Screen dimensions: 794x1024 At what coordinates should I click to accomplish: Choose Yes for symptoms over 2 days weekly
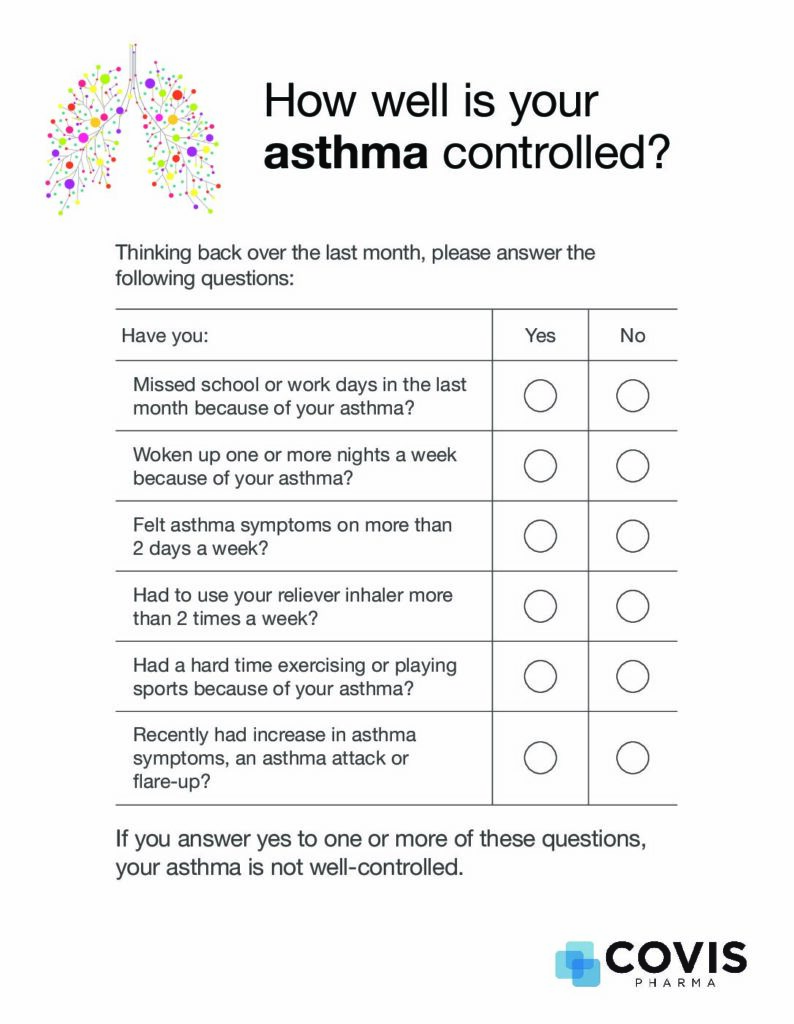[540, 536]
